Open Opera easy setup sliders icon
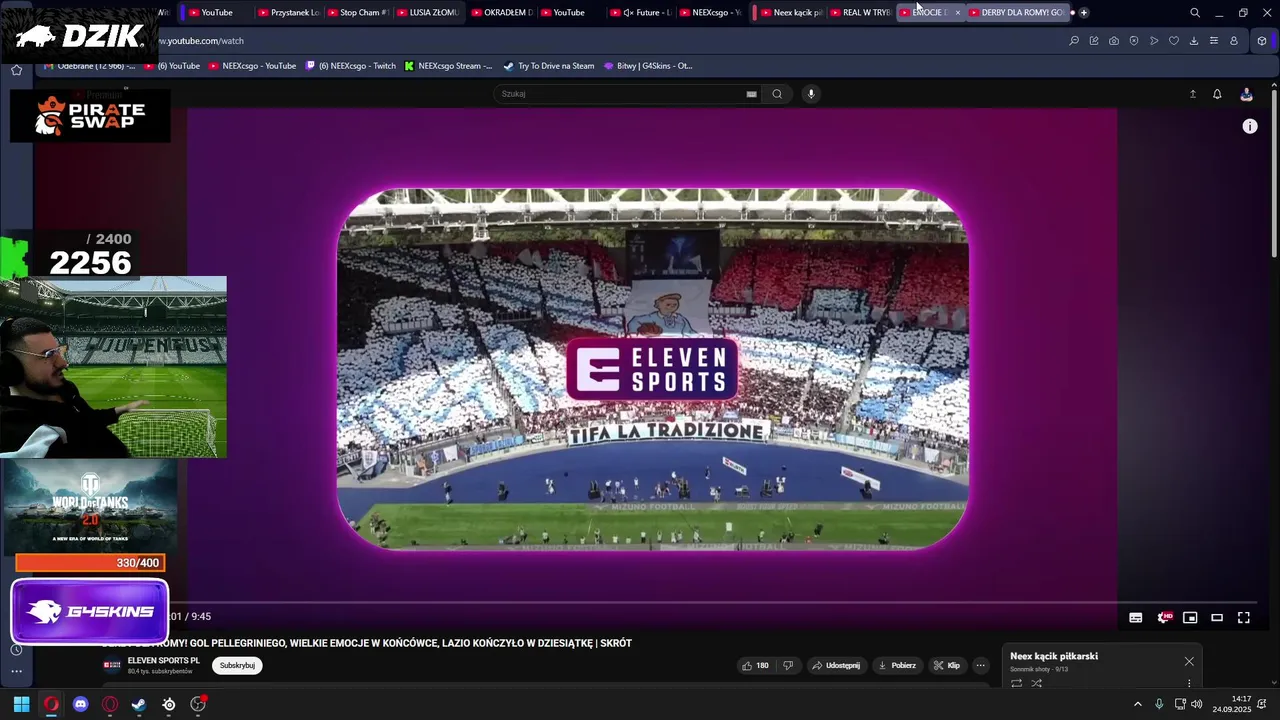This screenshot has width=1280, height=720. click(1214, 41)
